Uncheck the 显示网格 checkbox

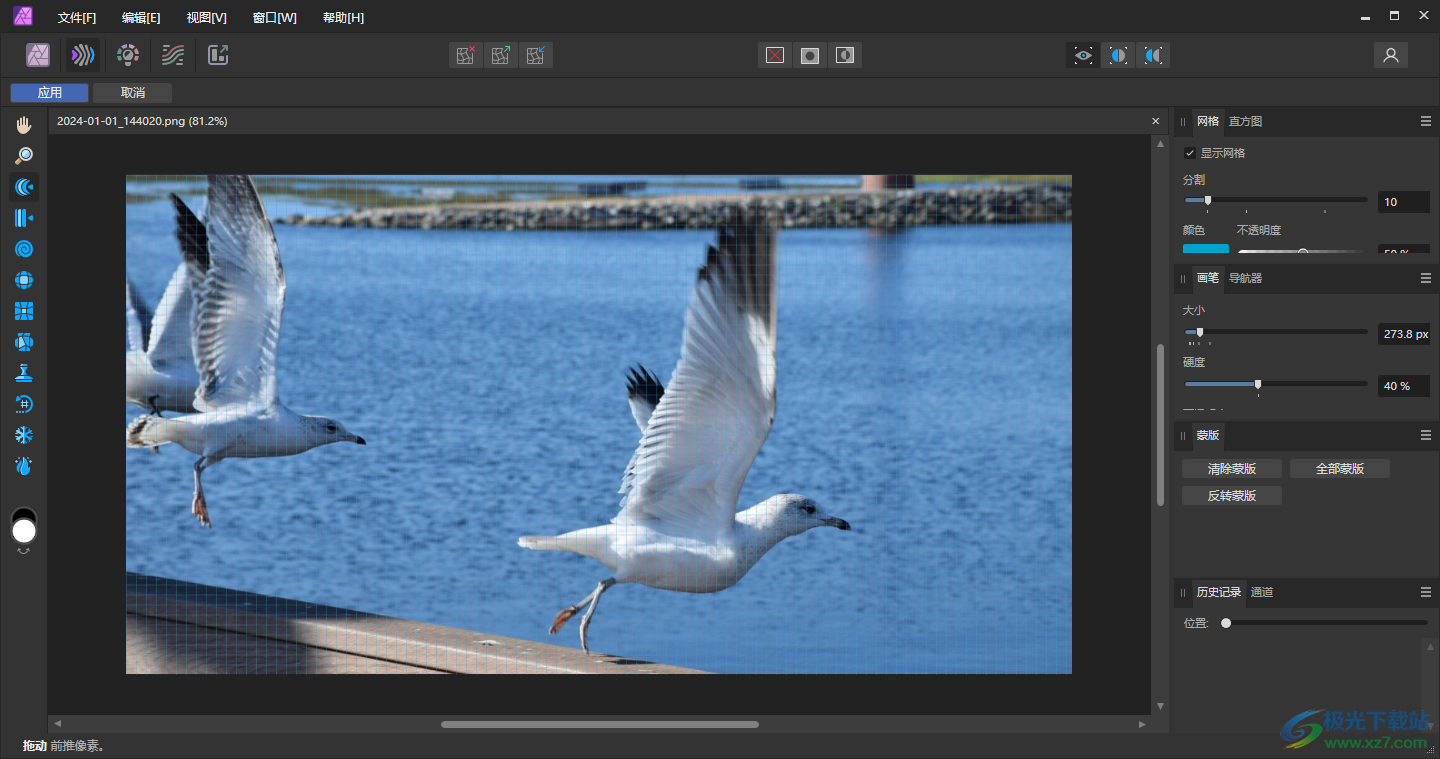click(1190, 153)
